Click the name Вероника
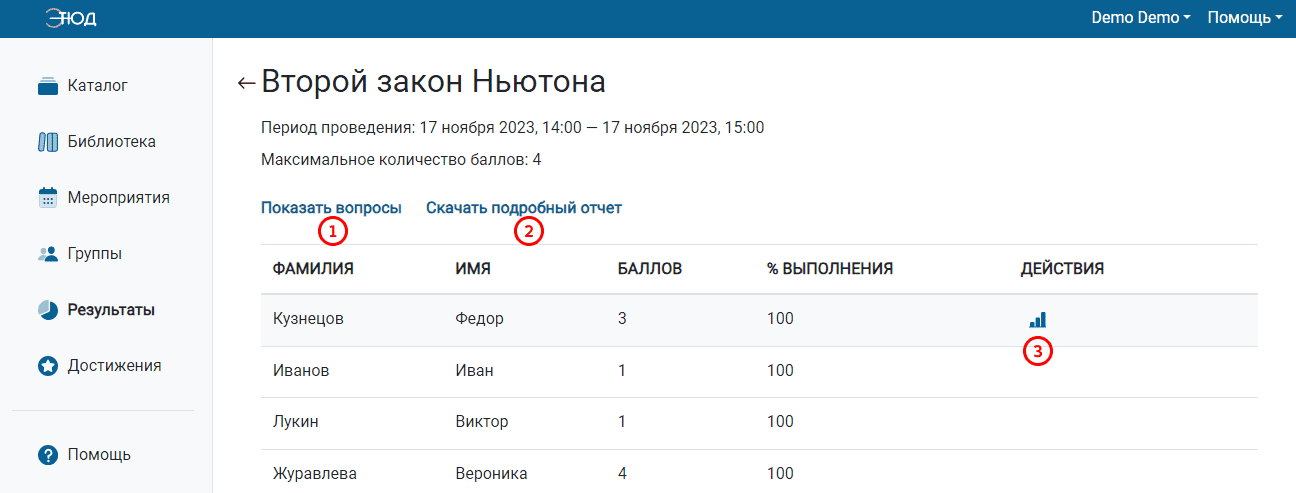 click(491, 474)
